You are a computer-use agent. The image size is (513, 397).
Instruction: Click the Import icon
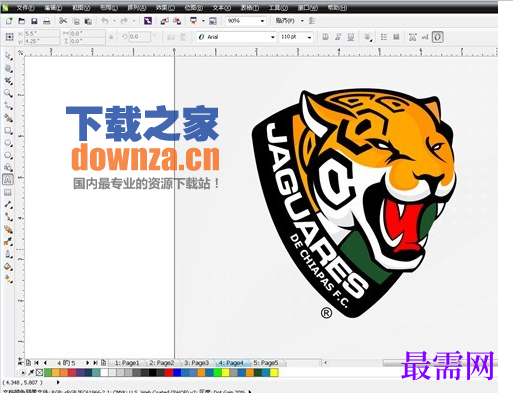164,21
